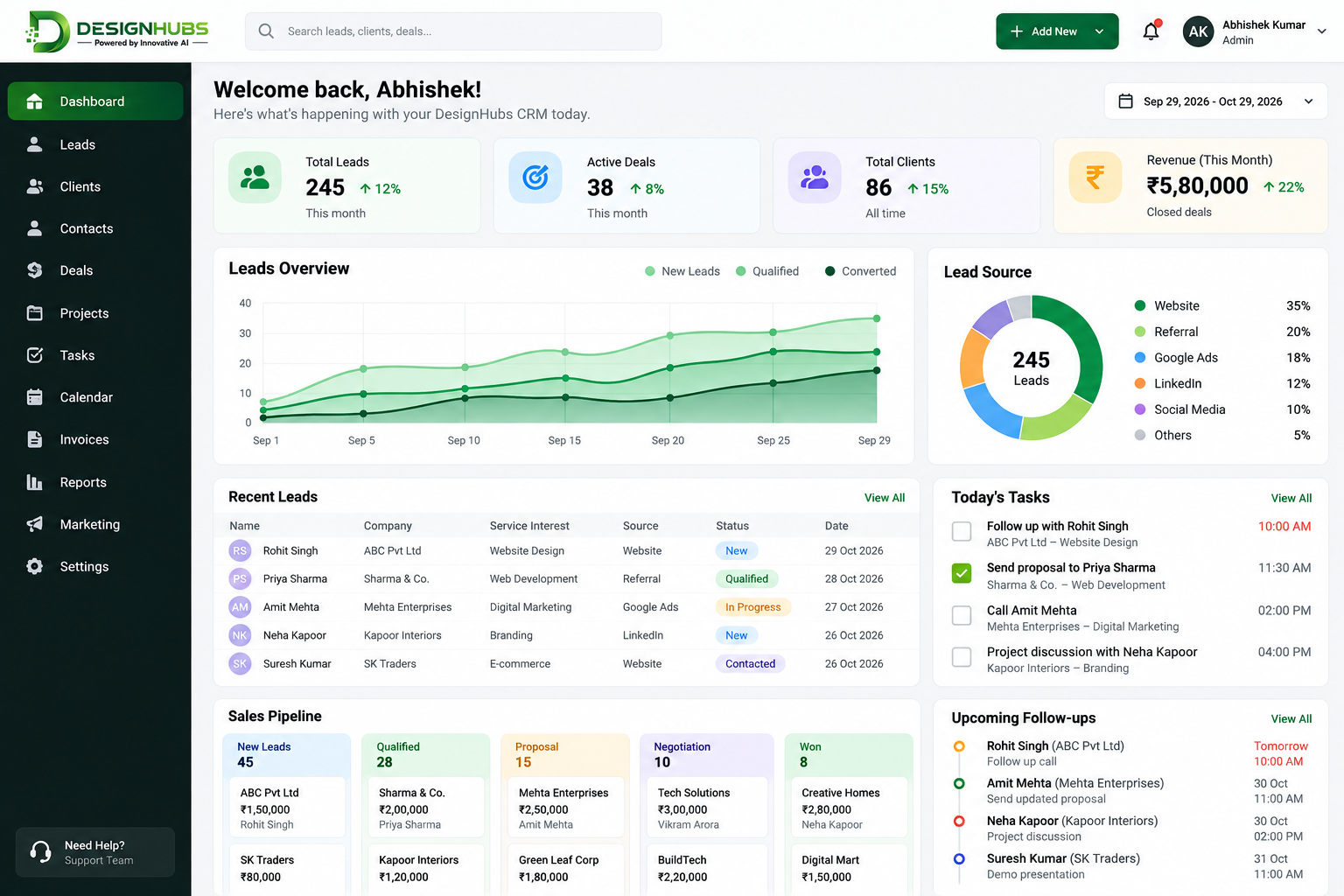
Task: Click the RS avatar for Rohit Singh
Action: click(x=240, y=550)
